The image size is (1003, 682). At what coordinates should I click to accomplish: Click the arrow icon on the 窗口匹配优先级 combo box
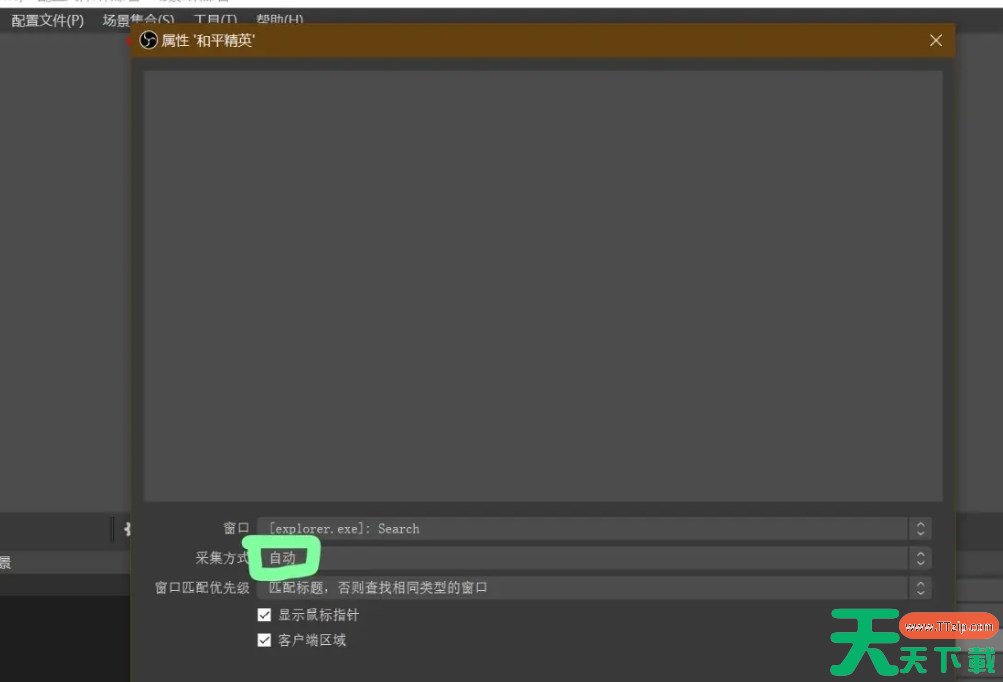click(920, 588)
